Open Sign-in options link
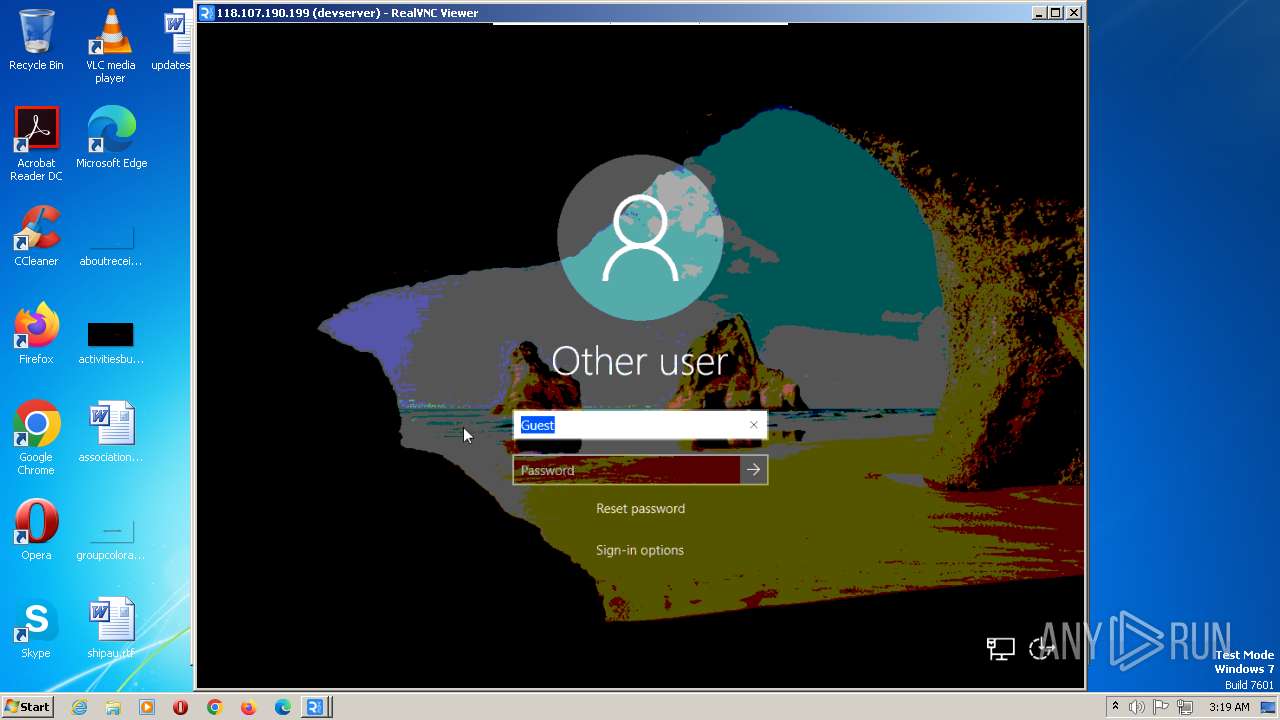The width and height of the screenshot is (1280, 720). click(640, 550)
